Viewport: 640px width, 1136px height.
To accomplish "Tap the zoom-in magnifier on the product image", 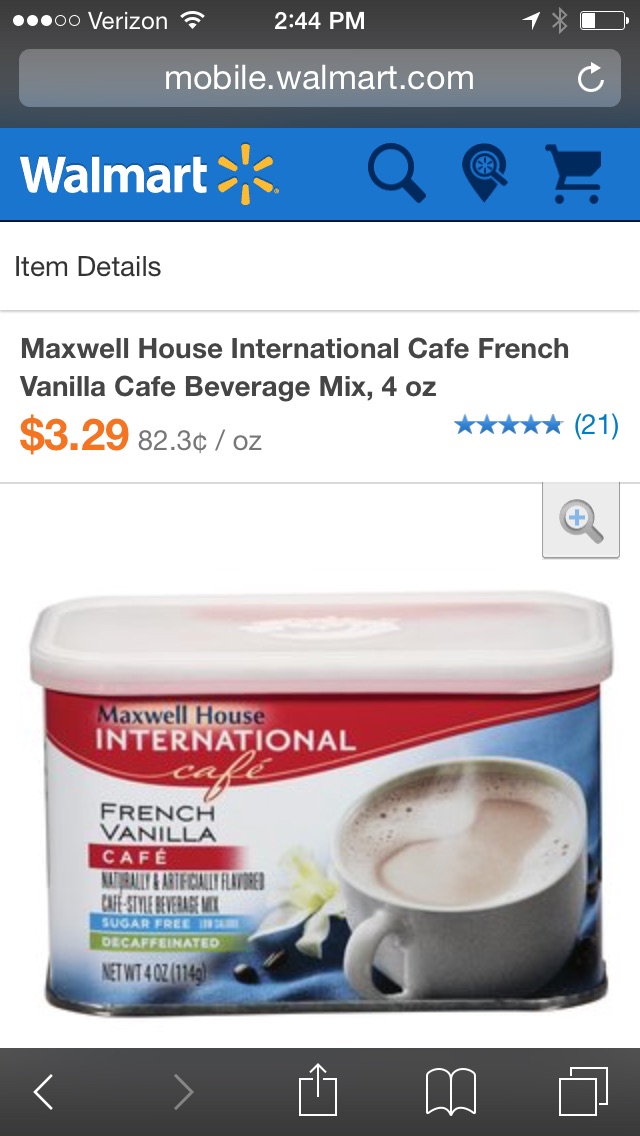I will [581, 520].
